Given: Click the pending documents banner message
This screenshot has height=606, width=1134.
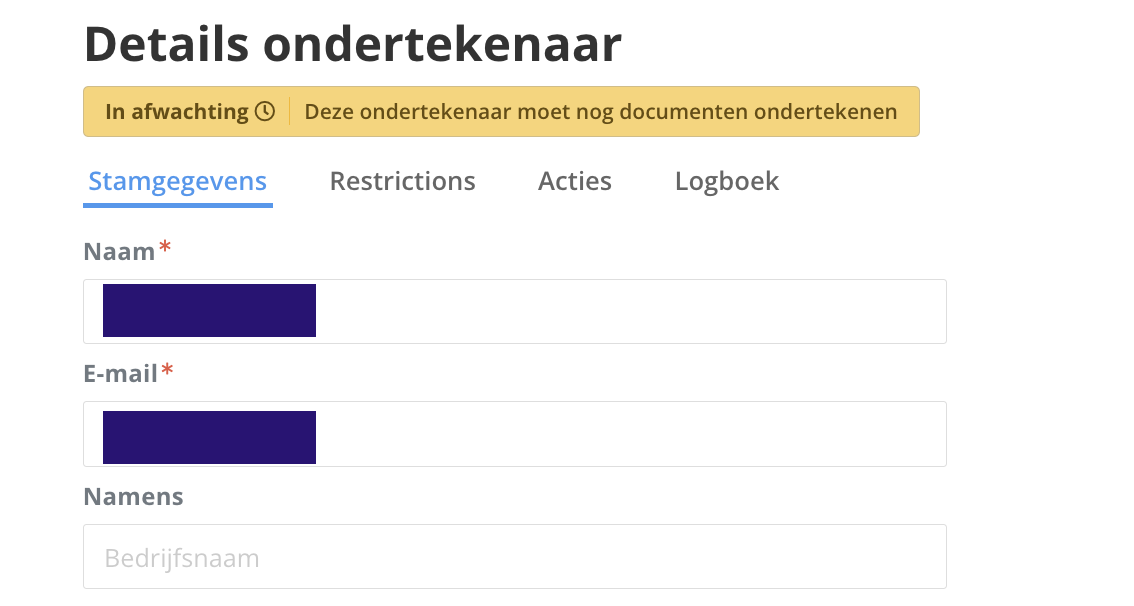Looking at the screenshot, I should coord(600,111).
